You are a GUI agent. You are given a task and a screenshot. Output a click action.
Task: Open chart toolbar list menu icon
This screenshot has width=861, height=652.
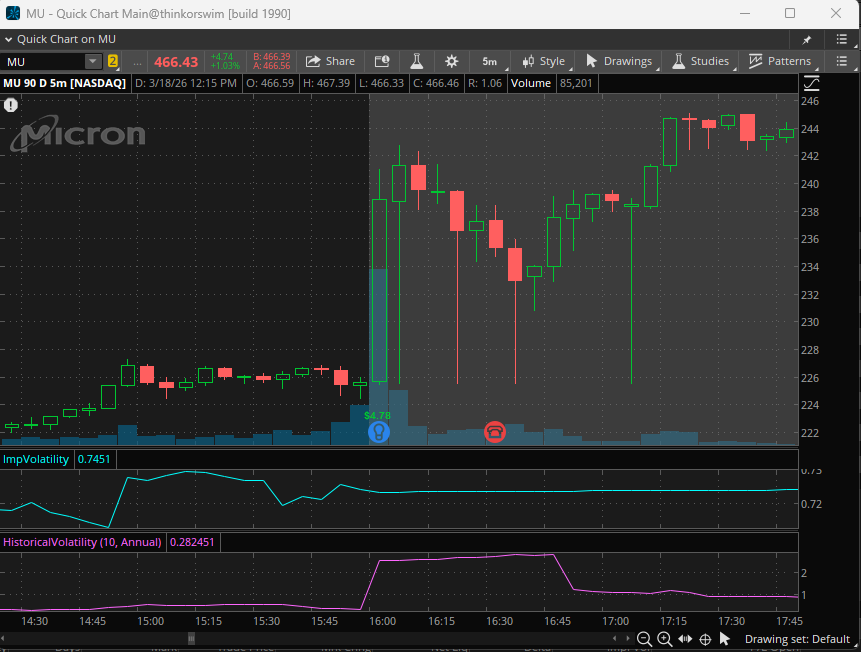click(x=841, y=61)
